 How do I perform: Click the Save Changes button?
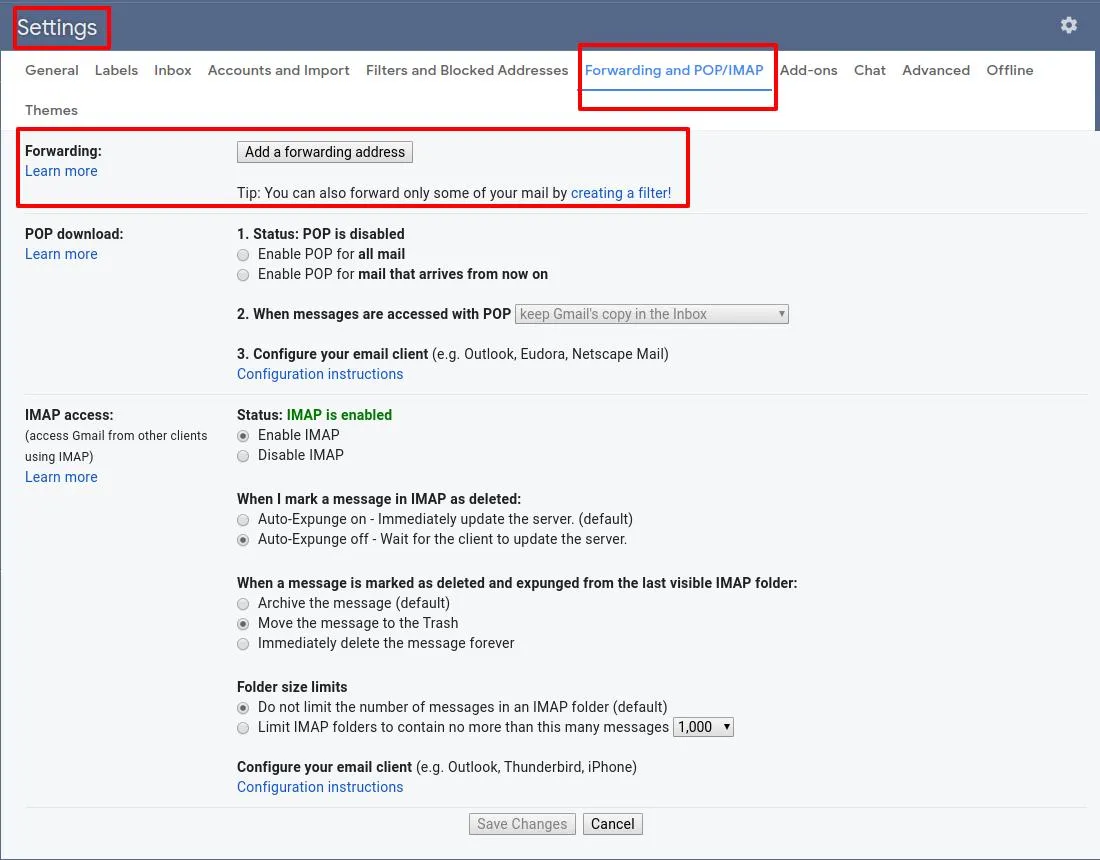tap(522, 824)
